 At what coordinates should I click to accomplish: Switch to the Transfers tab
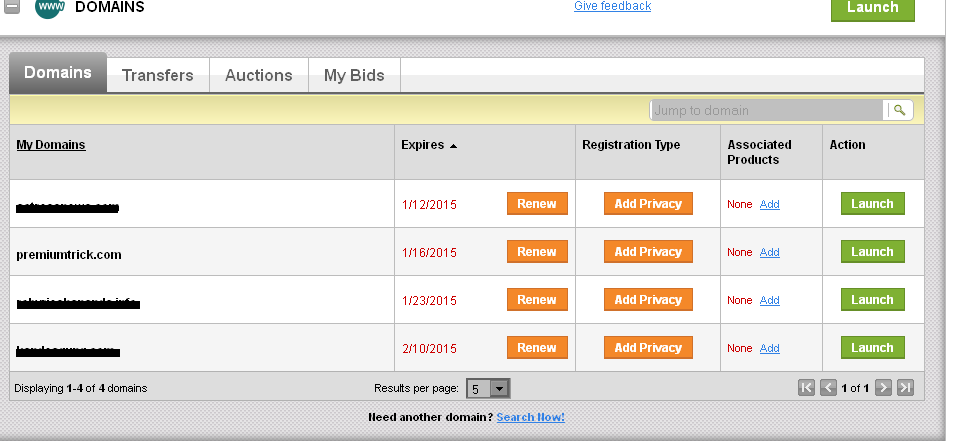[157, 75]
